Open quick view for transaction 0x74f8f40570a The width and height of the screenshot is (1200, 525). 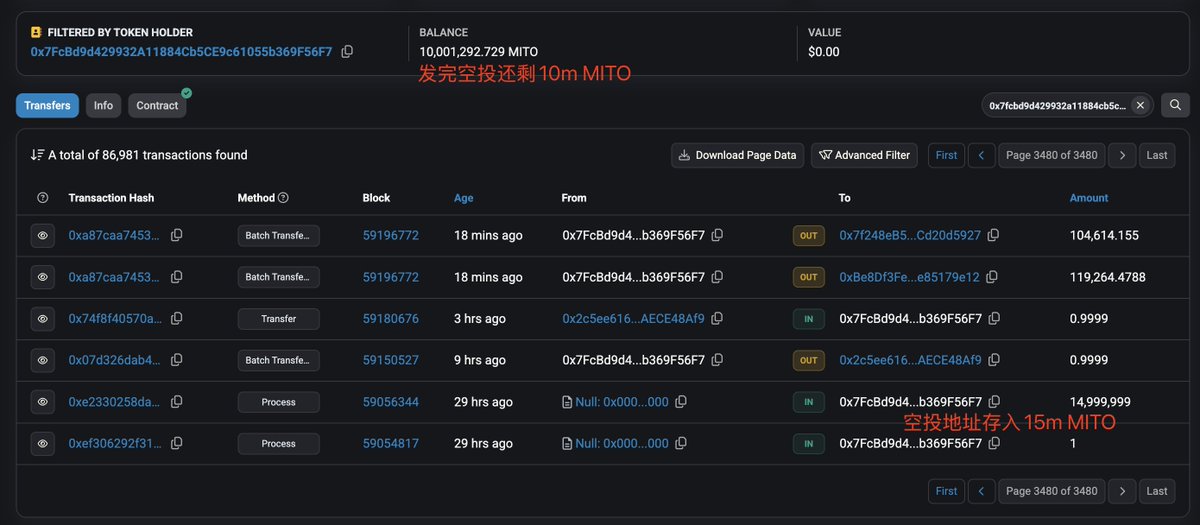(x=43, y=319)
